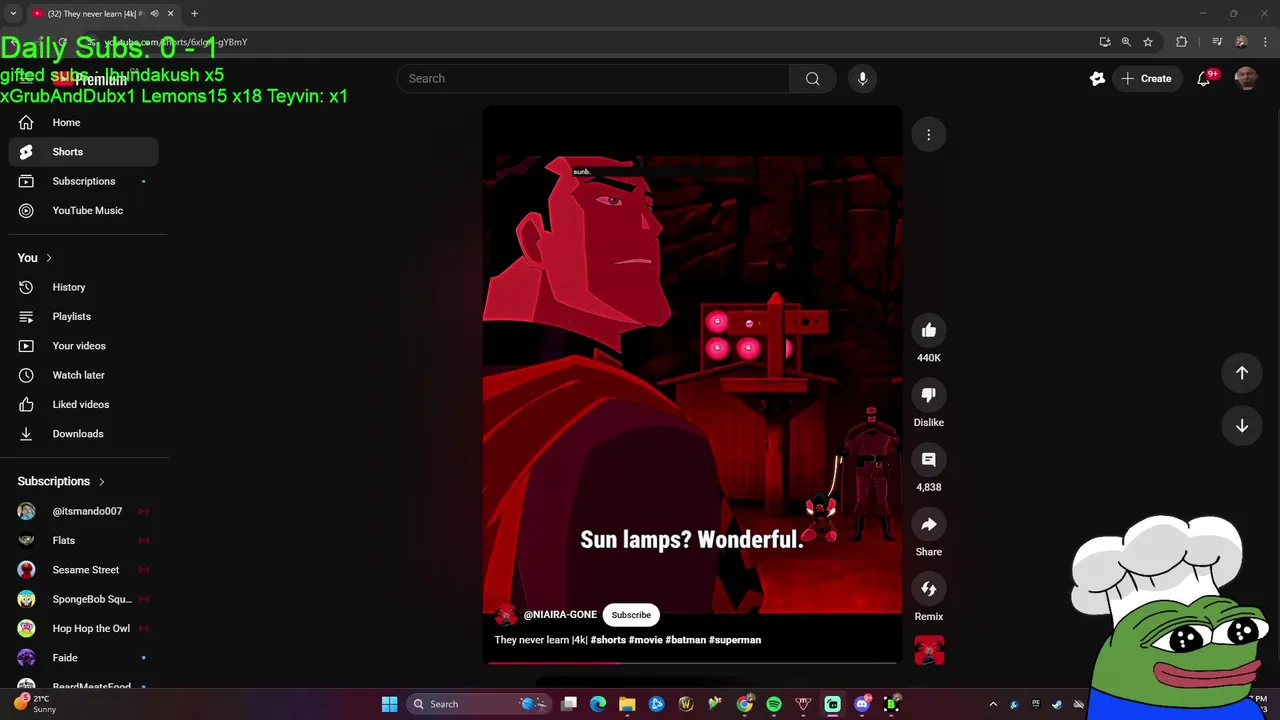Screen dimensions: 1280x720
Task: Open File Explorer from the taskbar
Action: pos(627,704)
